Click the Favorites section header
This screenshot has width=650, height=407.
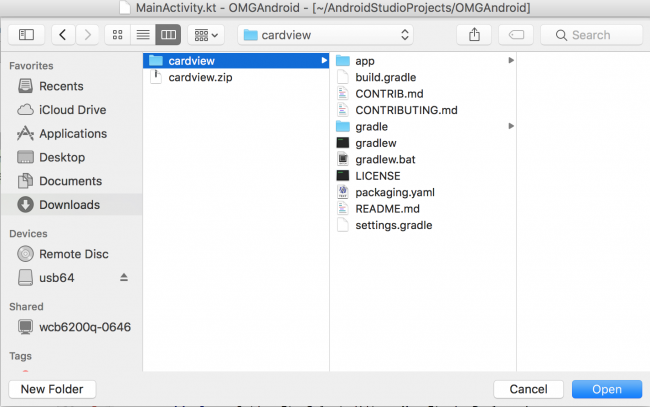32,65
